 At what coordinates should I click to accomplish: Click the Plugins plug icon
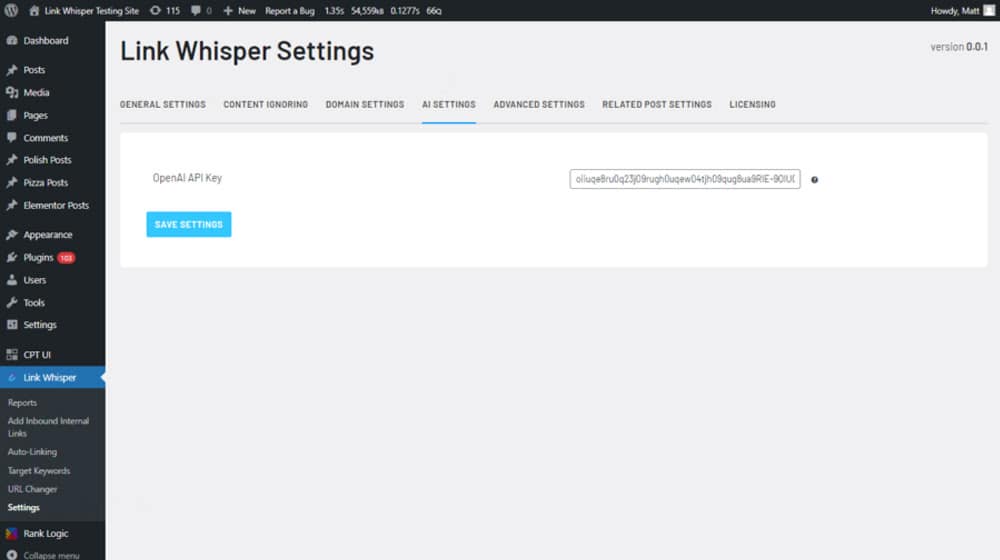pyautogui.click(x=11, y=258)
